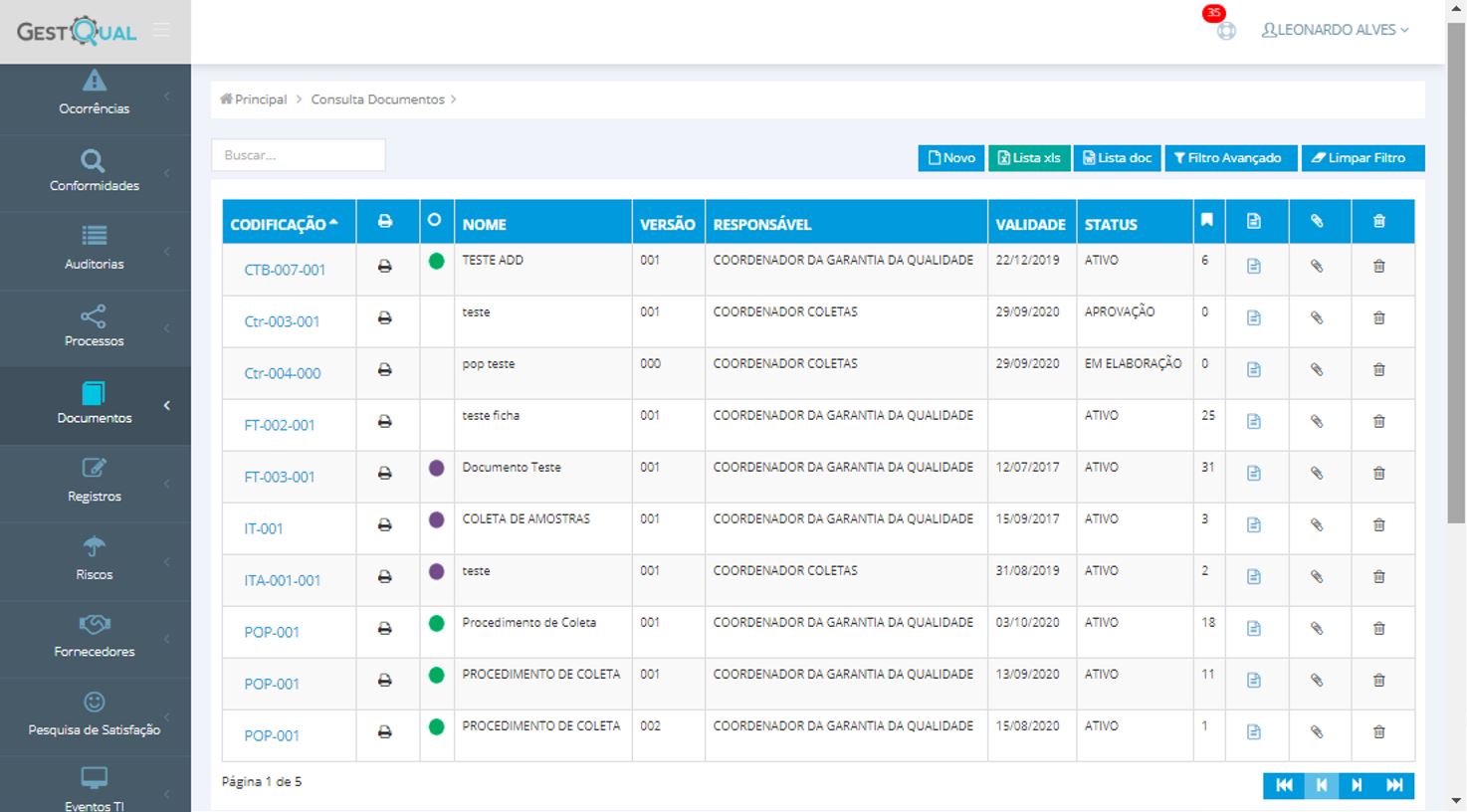Select the green status dot for TESTE ADD
The width and height of the screenshot is (1467, 812).
pyautogui.click(x=436, y=262)
